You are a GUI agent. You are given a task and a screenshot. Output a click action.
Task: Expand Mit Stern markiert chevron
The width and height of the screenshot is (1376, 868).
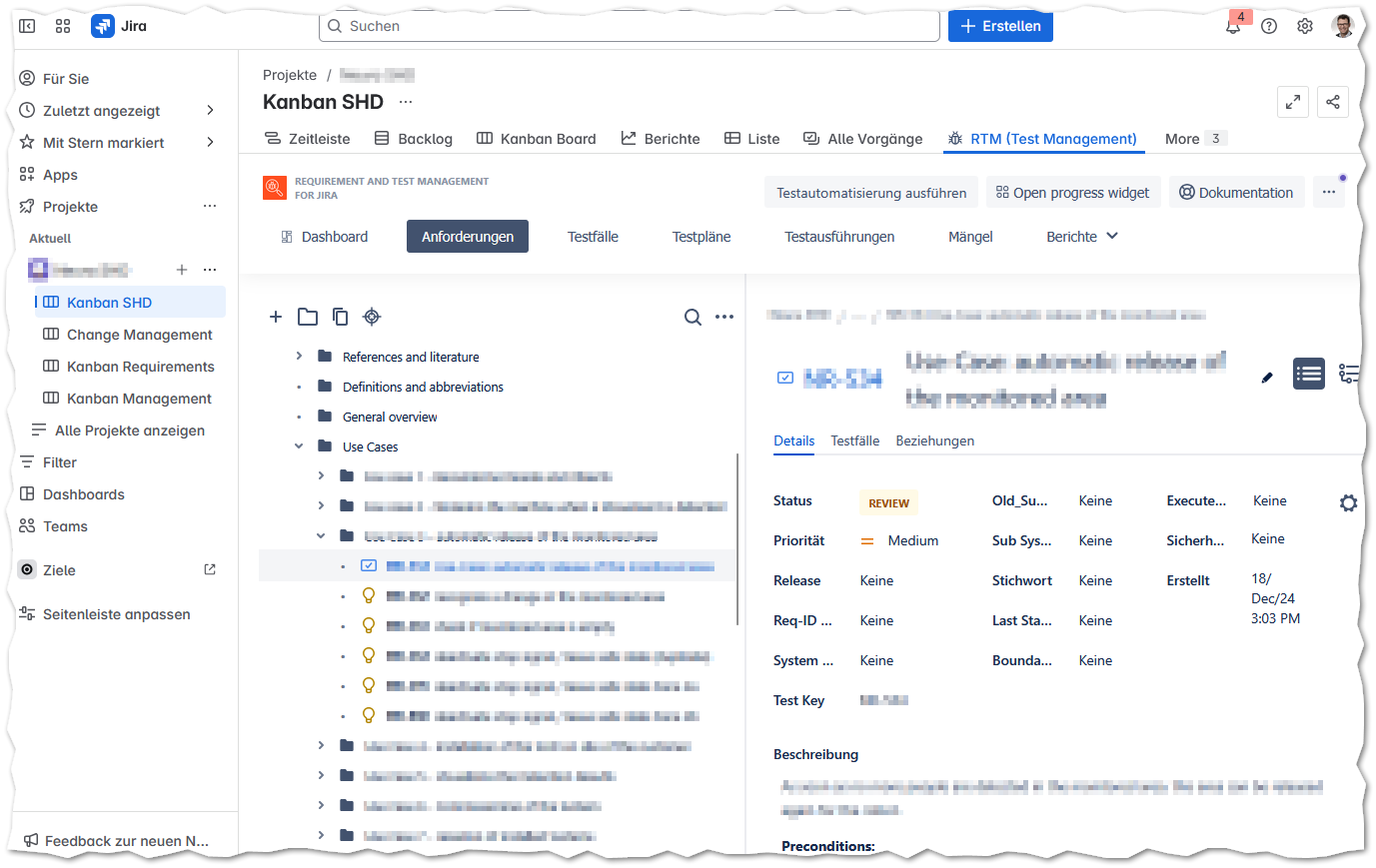click(x=210, y=142)
